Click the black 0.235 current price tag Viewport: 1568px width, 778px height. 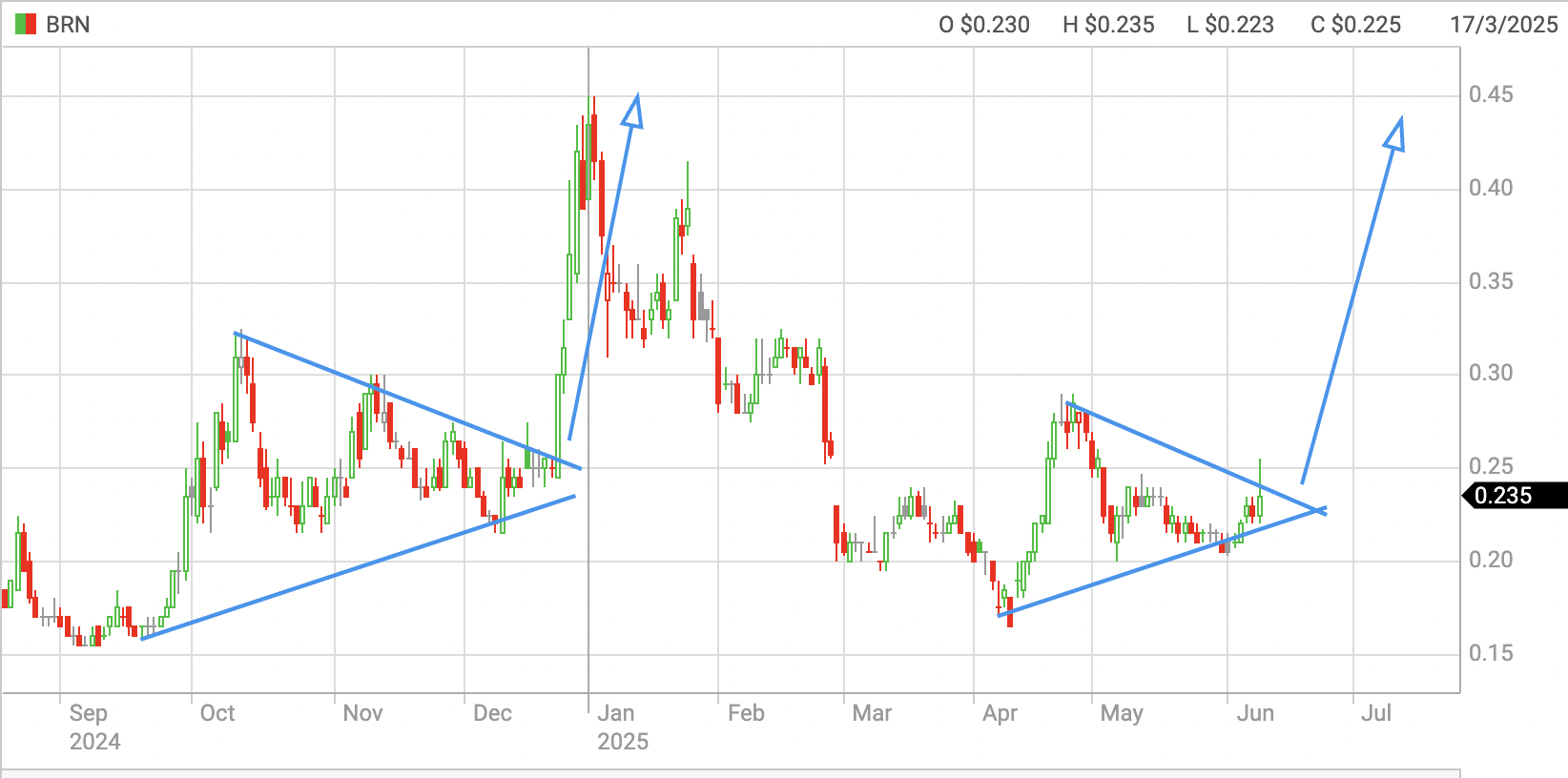pos(1514,496)
